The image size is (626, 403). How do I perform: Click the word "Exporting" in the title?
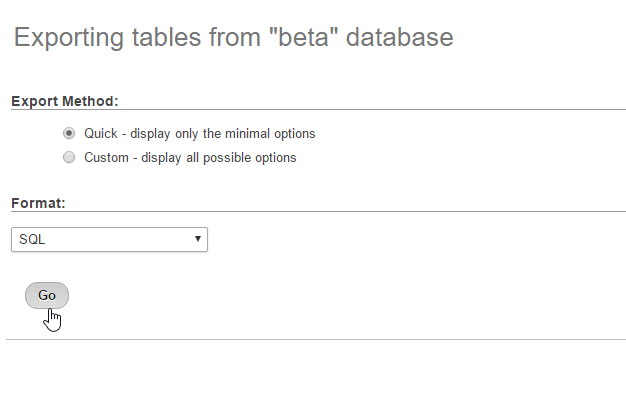coord(69,38)
